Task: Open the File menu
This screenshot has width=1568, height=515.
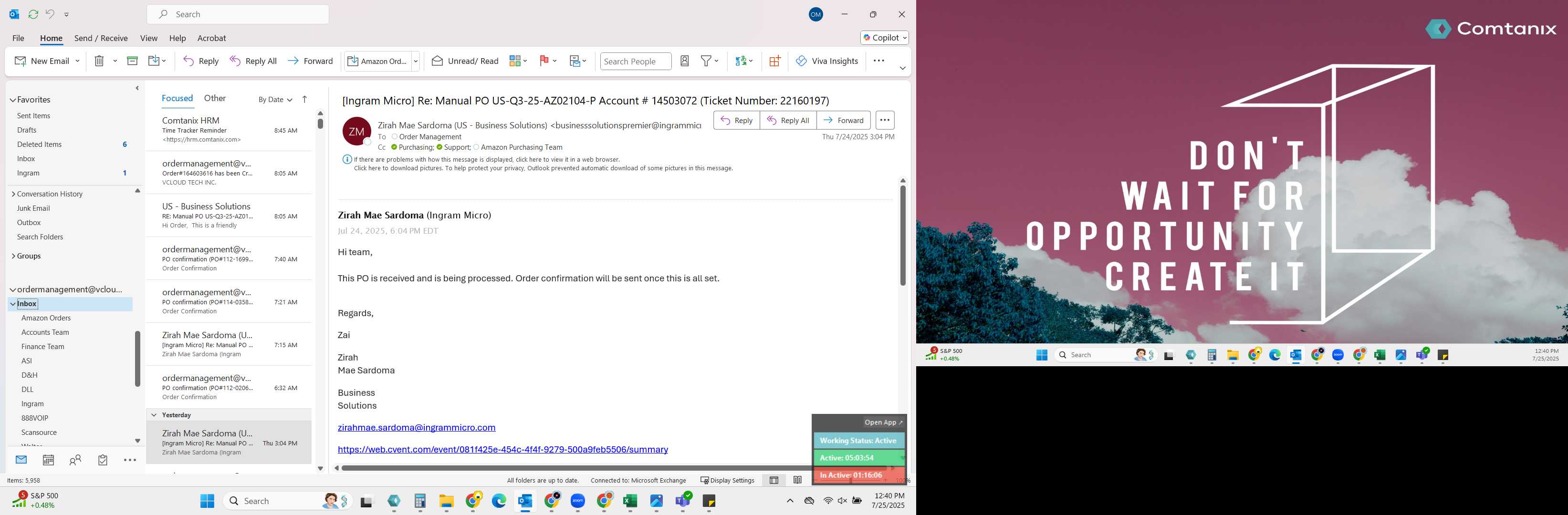Action: point(18,38)
